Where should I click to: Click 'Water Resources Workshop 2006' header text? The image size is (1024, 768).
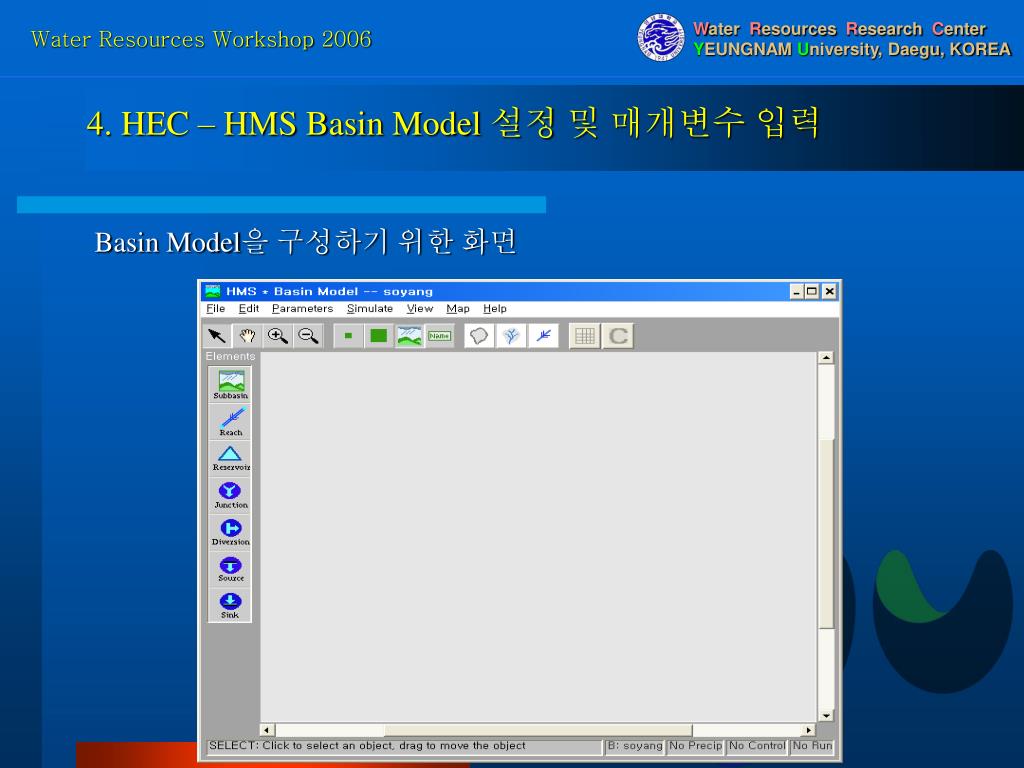coord(201,39)
